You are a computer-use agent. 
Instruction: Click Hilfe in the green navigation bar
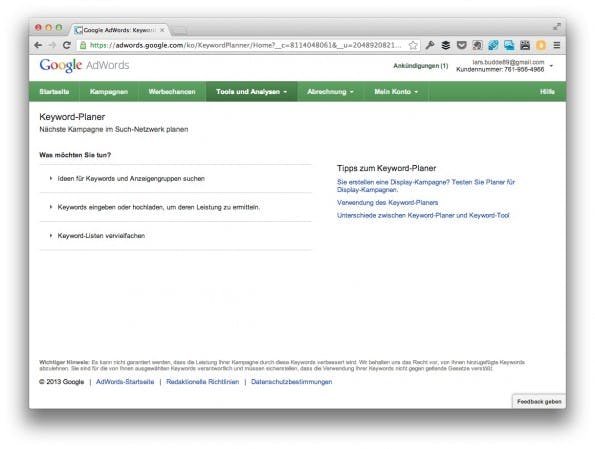547,91
